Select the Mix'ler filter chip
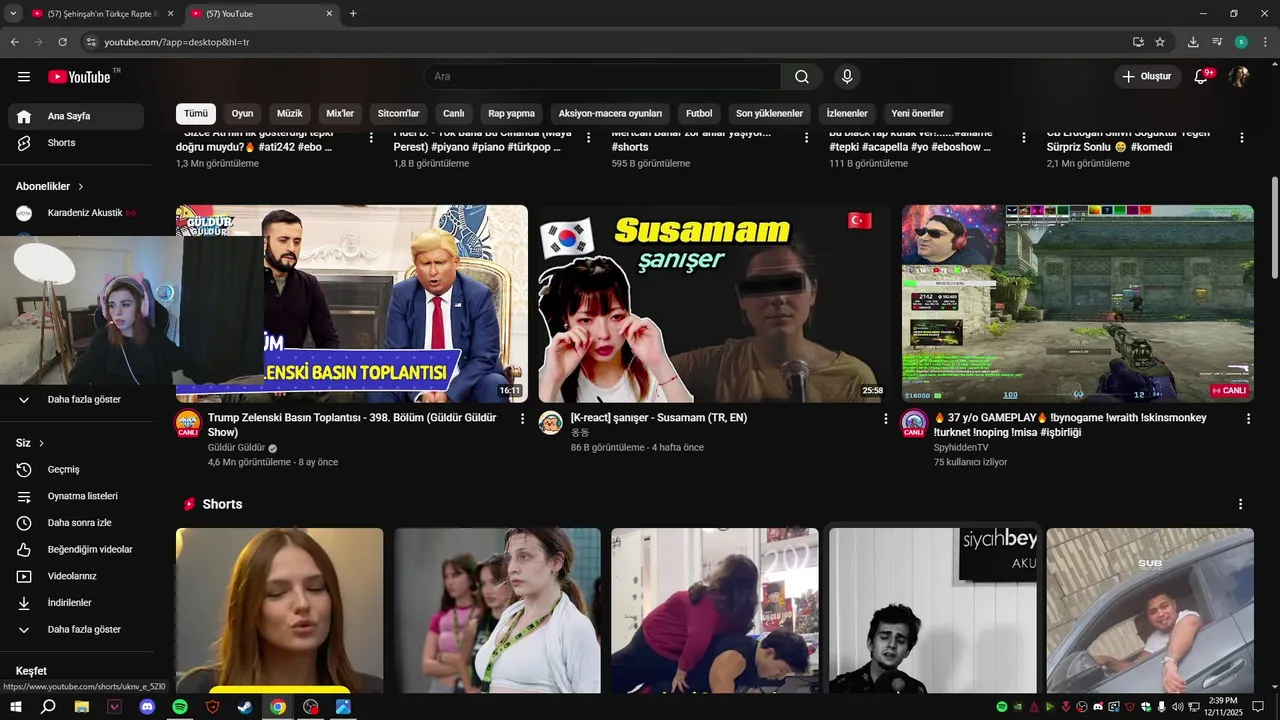This screenshot has height=720, width=1280. pos(340,114)
